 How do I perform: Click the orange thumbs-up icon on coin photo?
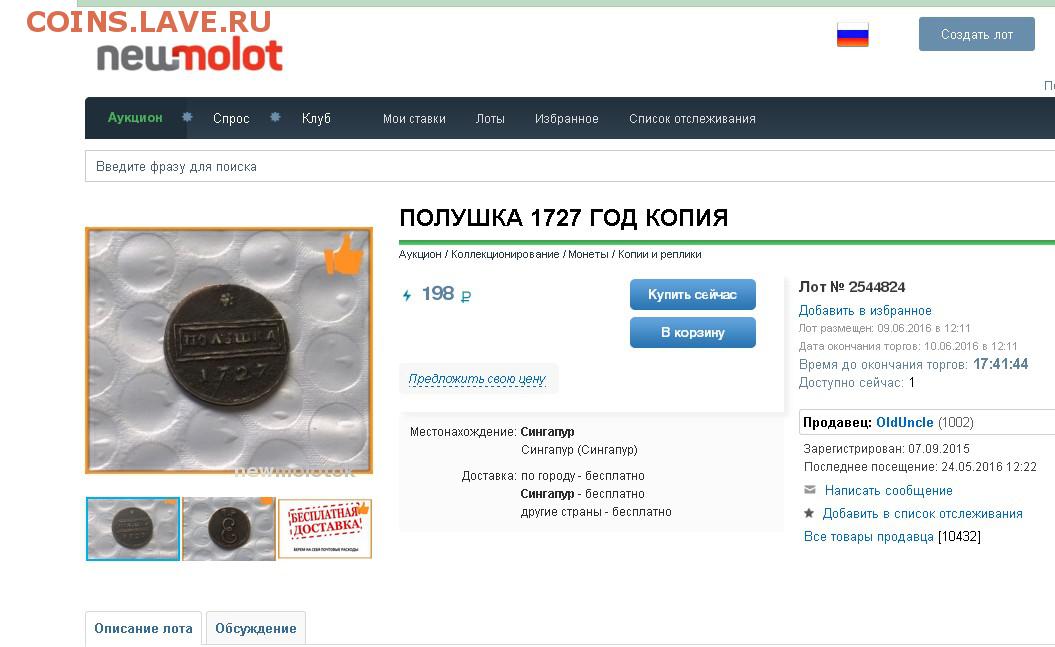[344, 254]
